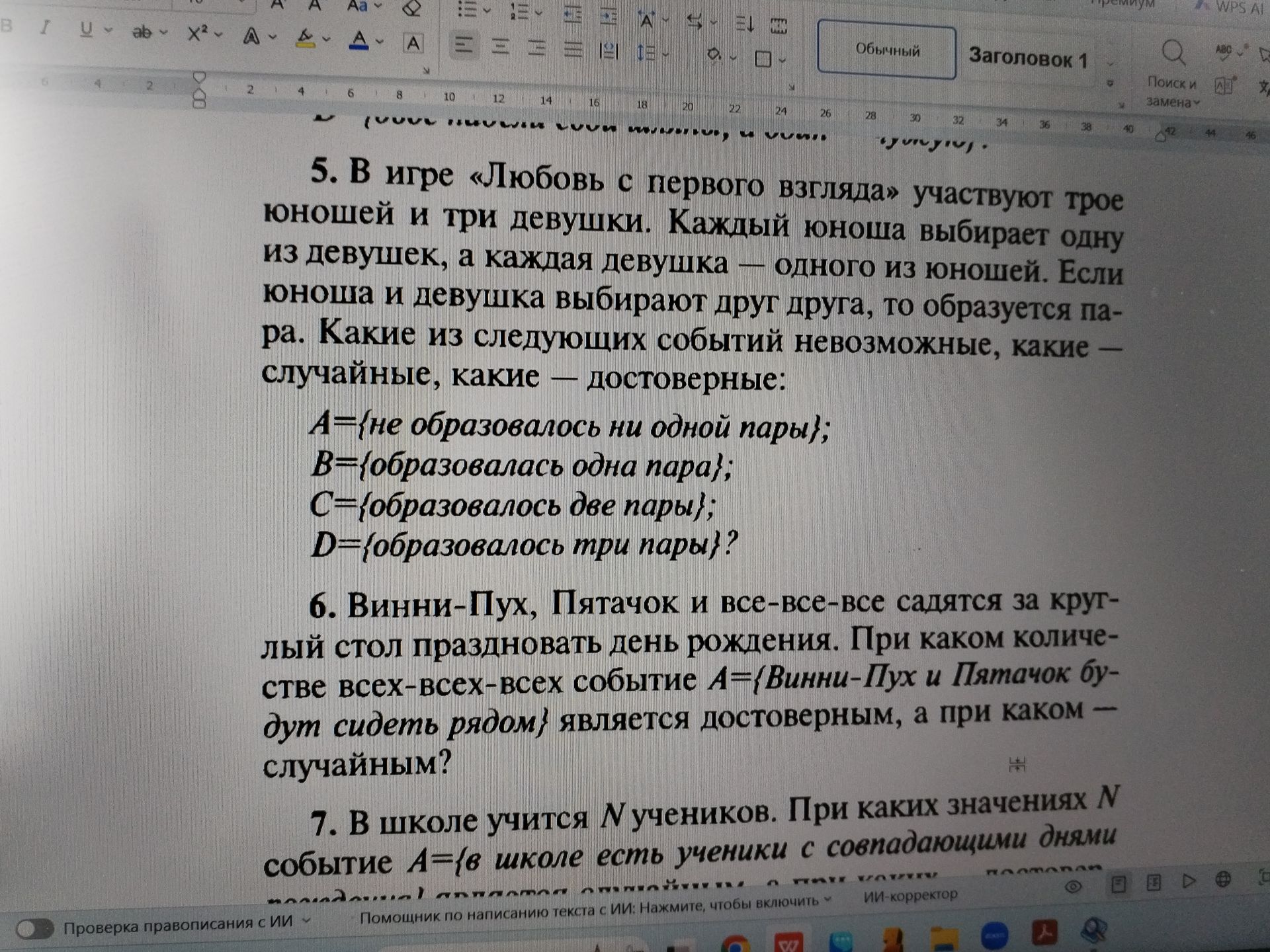Toggle eye protection mode in status bar
Screen dimensions: 1270x952
(1073, 887)
